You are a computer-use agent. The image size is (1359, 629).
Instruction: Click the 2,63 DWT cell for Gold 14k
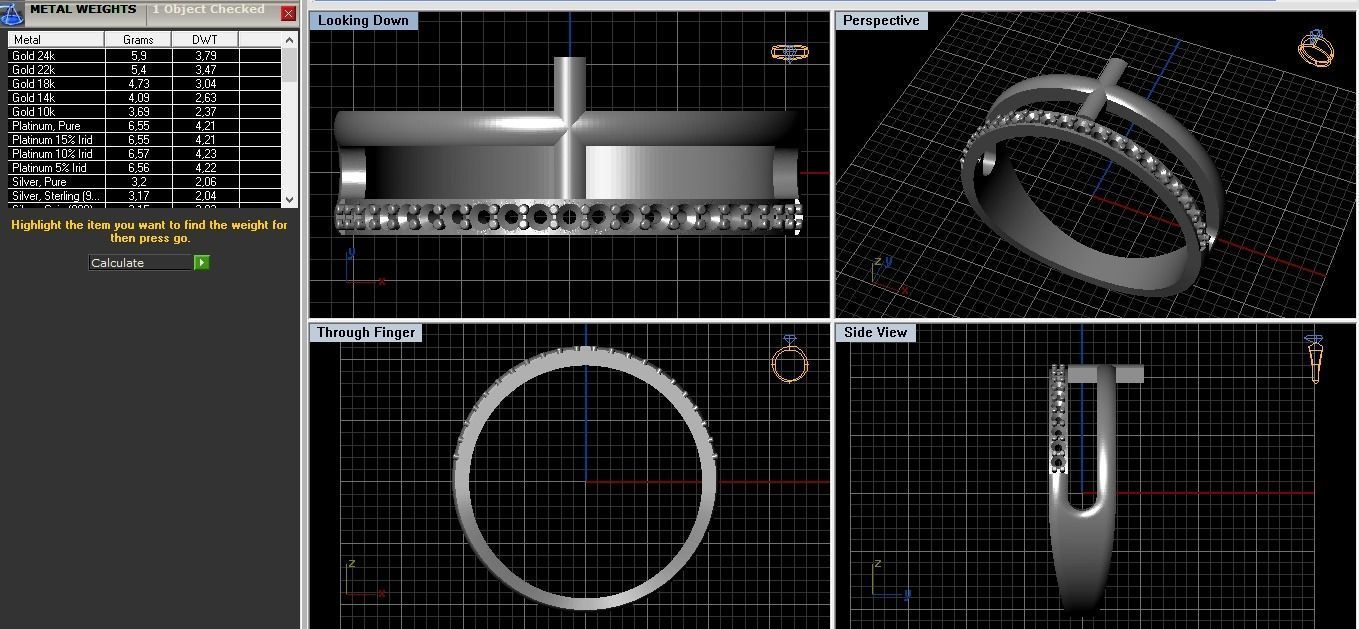point(205,98)
